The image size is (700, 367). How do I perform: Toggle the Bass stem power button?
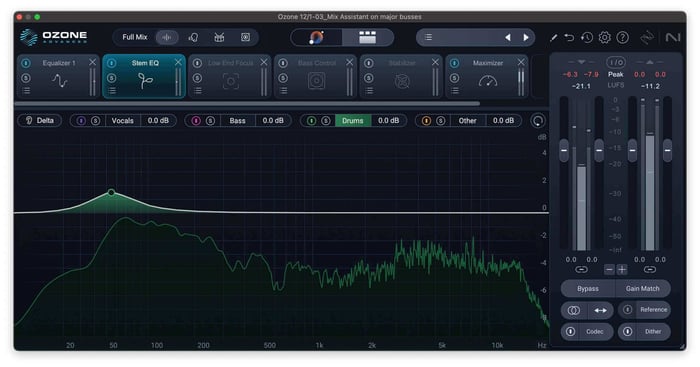196,121
